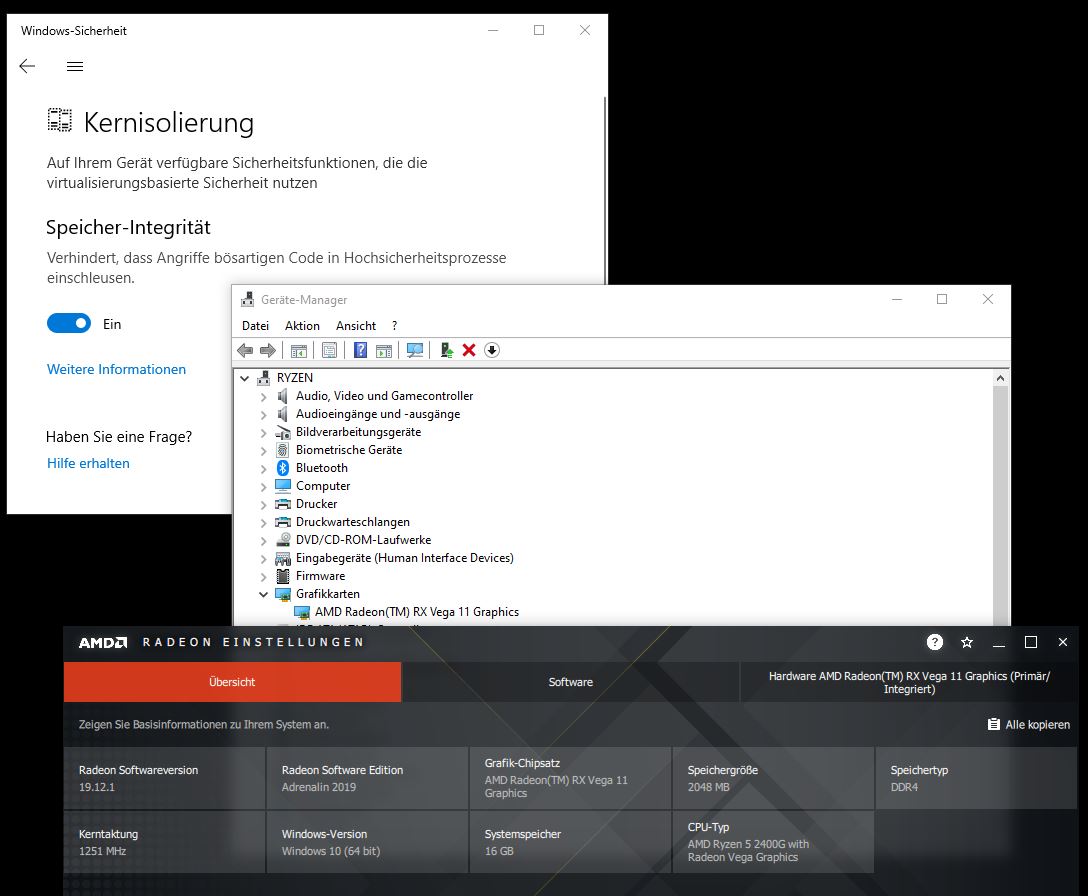
Task: Click the AMD logo in Radeon Einstellungen
Action: click(x=103, y=643)
